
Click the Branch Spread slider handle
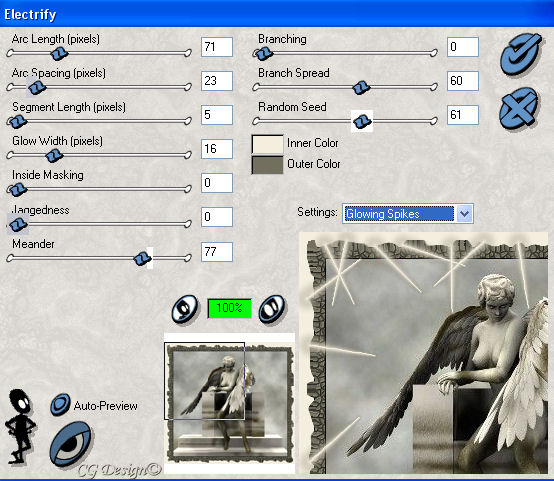[x=361, y=87]
